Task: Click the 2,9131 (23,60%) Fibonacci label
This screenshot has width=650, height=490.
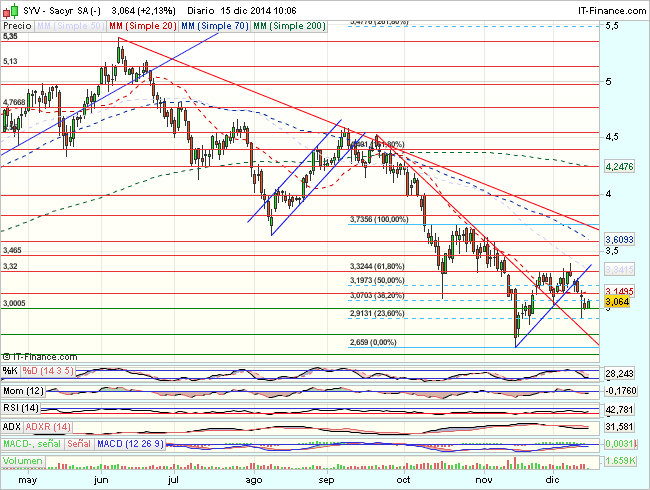Action: tap(377, 313)
